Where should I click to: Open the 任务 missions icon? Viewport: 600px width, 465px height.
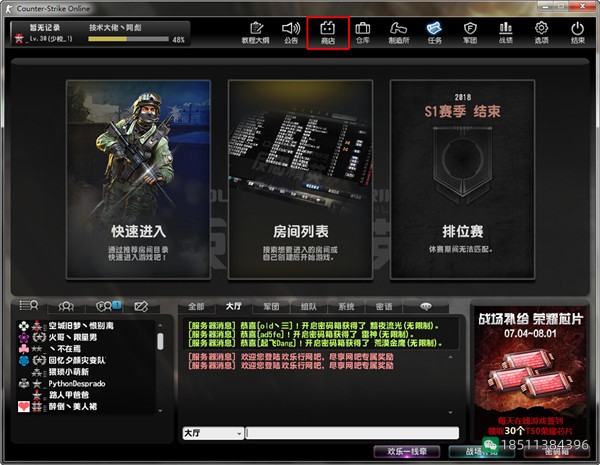(434, 33)
